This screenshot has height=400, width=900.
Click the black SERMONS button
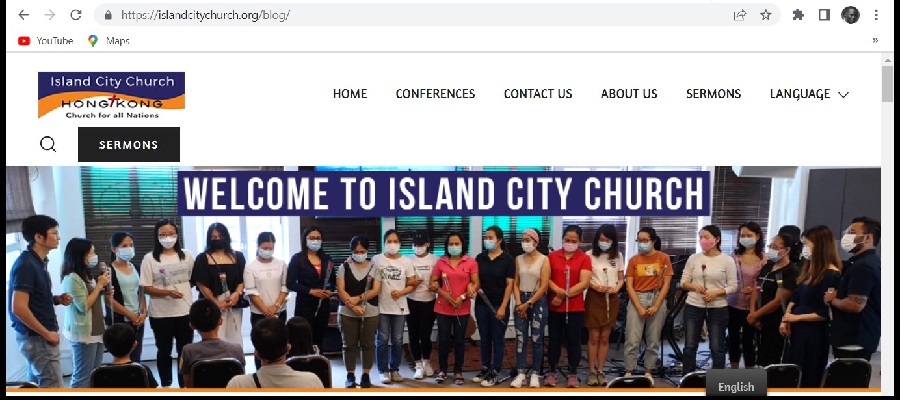click(129, 145)
